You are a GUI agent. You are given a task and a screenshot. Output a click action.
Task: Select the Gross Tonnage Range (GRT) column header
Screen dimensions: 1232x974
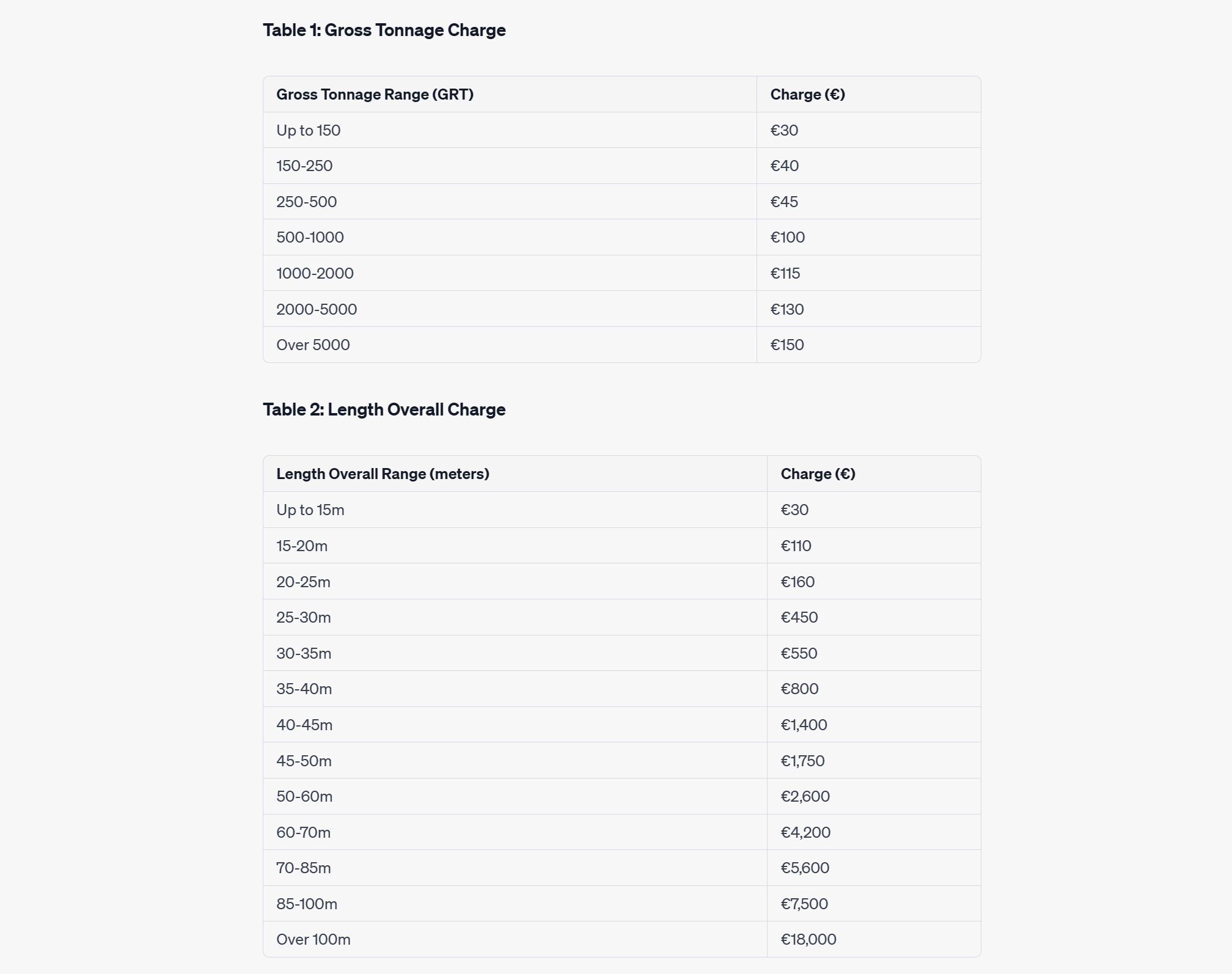(510, 94)
